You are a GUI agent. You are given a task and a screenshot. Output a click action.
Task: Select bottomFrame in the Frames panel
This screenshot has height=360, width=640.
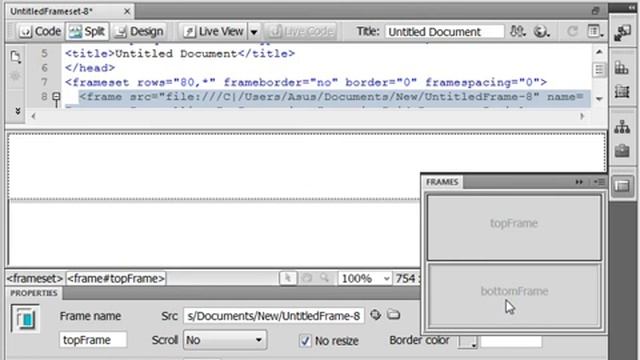(x=514, y=295)
